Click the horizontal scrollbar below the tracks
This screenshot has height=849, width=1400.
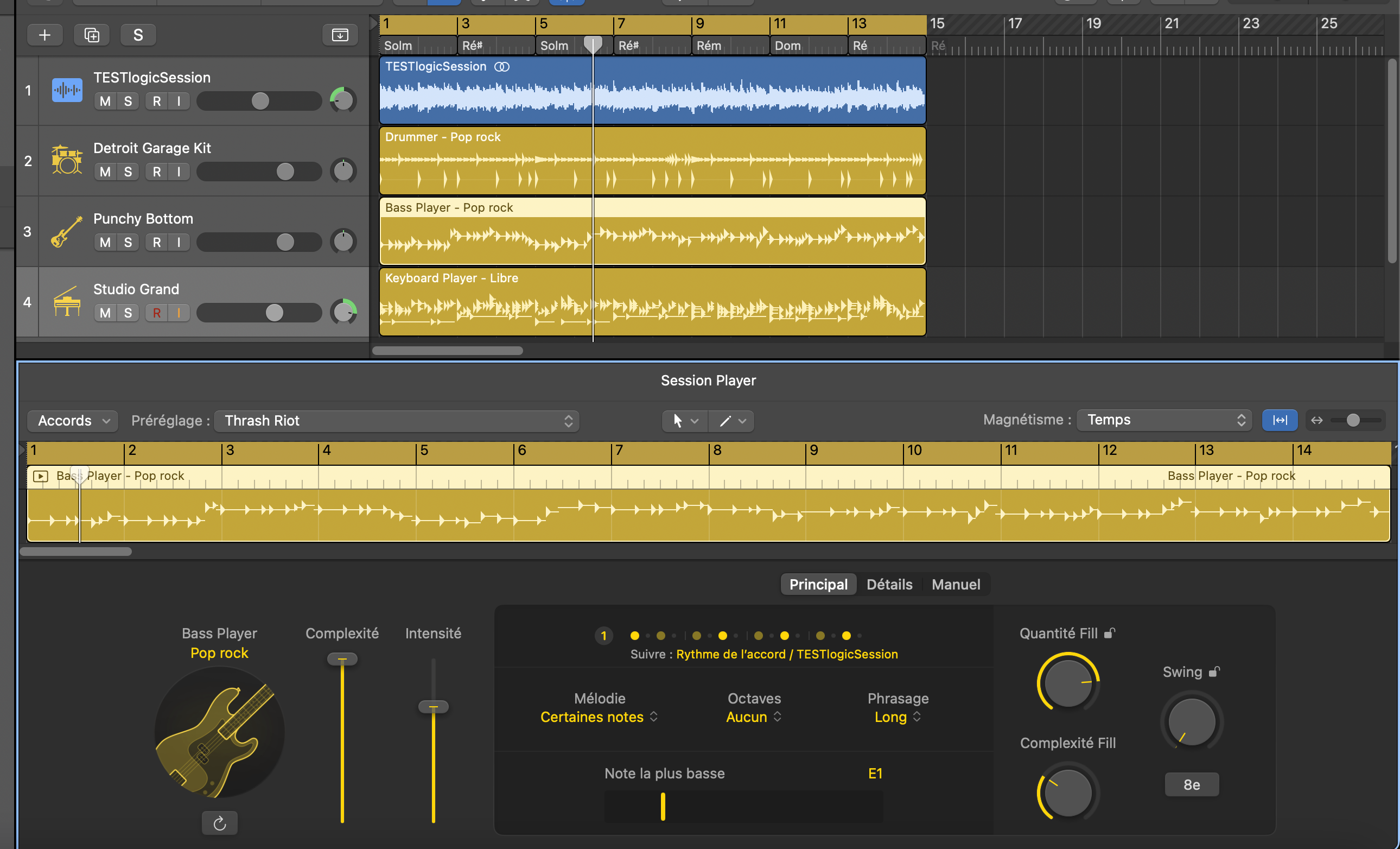click(x=447, y=351)
